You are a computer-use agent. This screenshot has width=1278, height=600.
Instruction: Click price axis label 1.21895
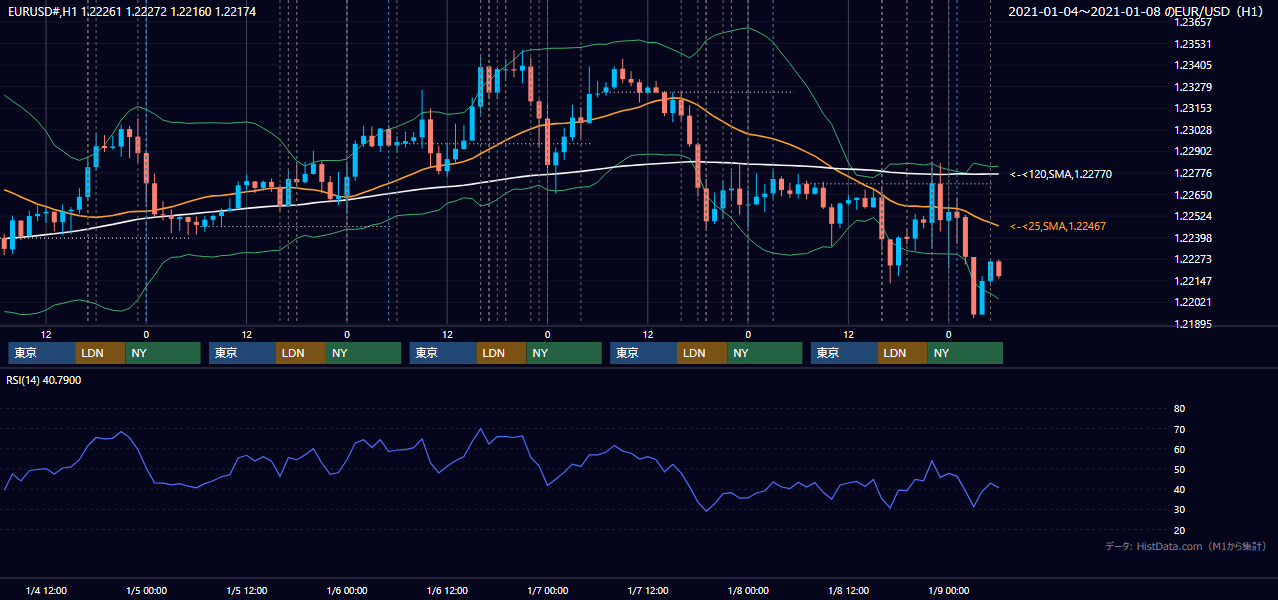[1193, 324]
